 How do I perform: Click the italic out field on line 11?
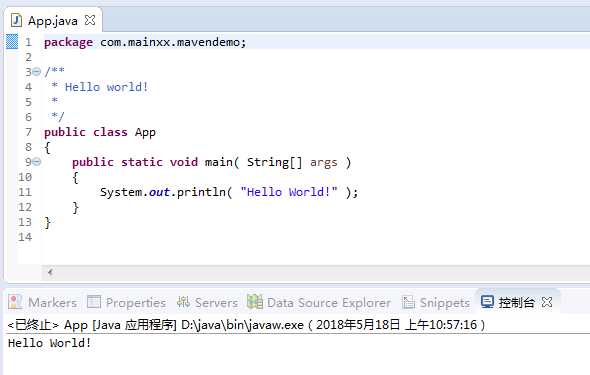[160, 192]
